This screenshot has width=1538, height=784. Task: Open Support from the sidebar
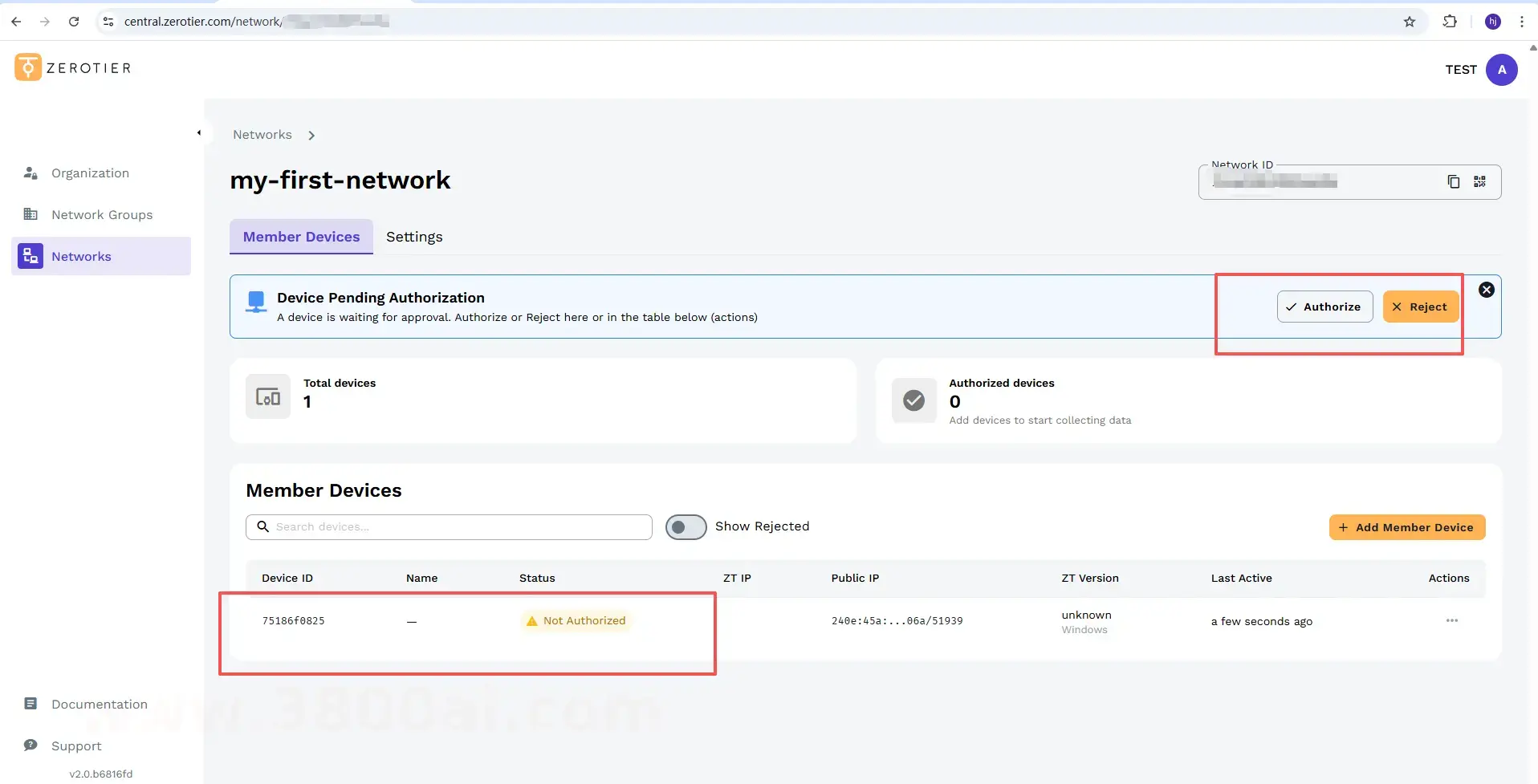(x=76, y=746)
